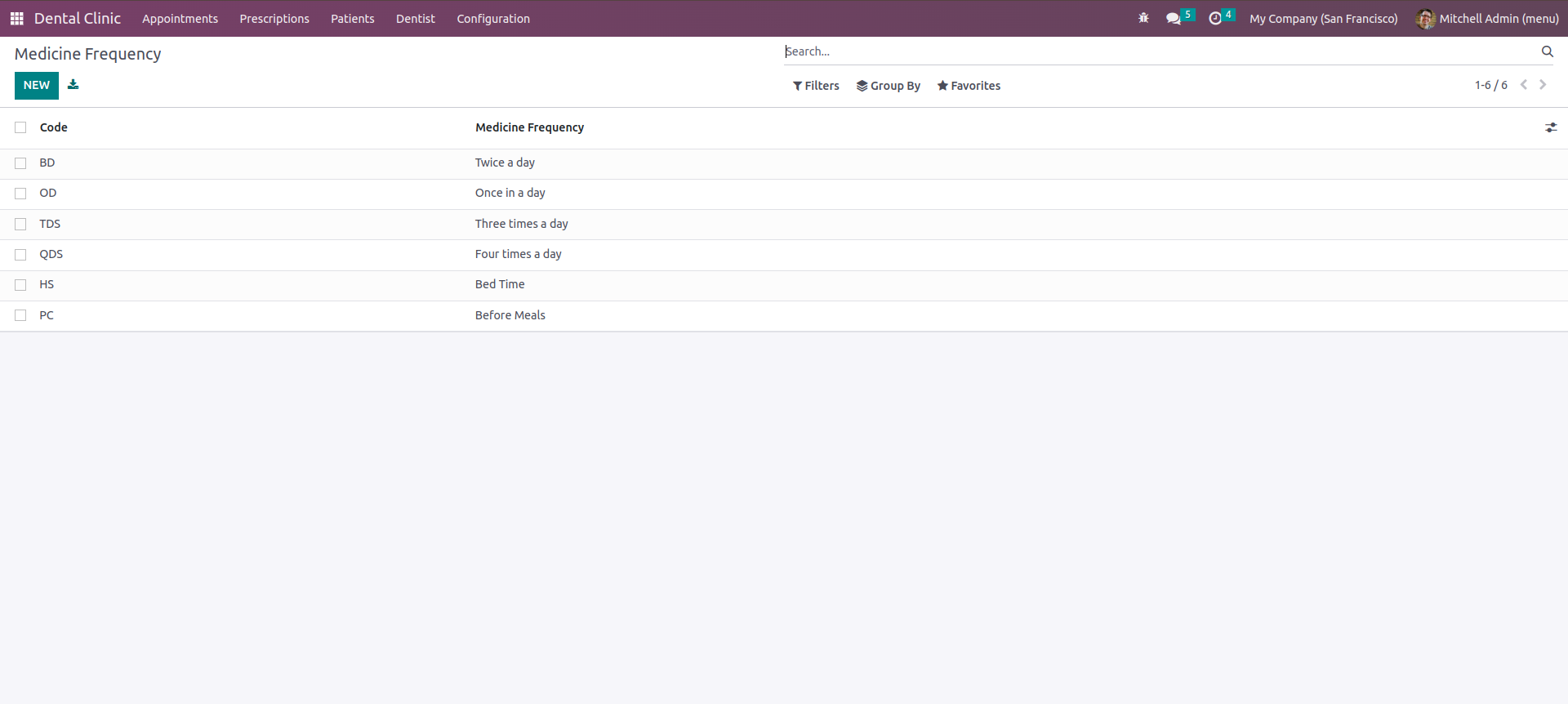Select all records header checkbox

[20, 127]
